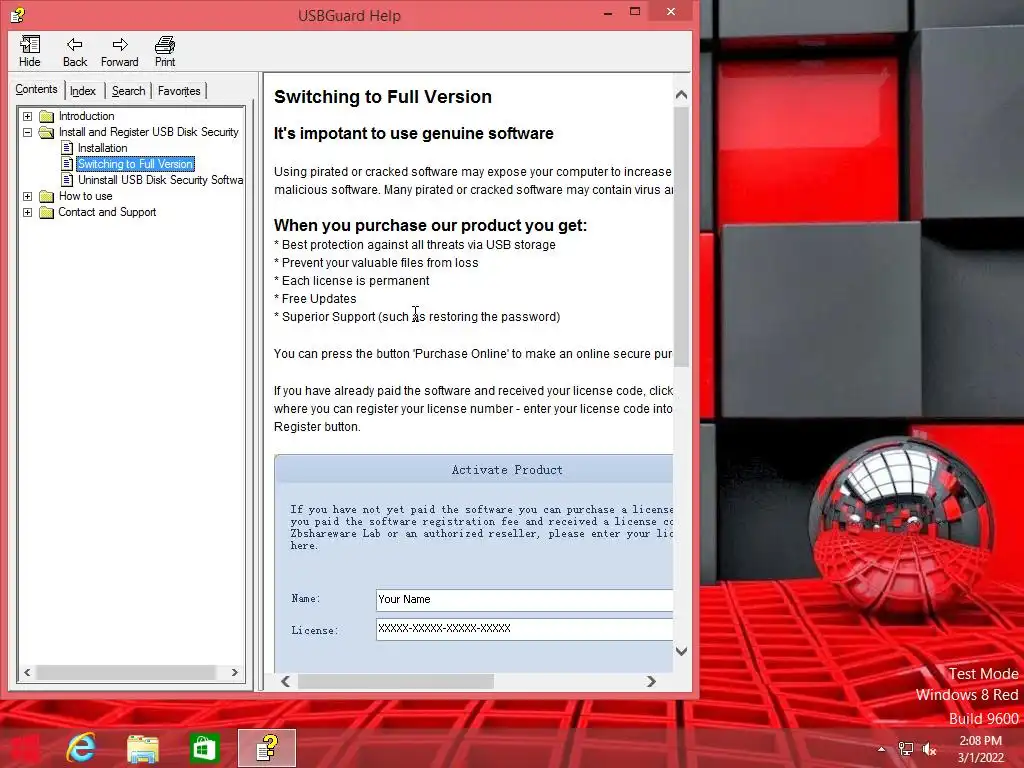Click the open folder icon for Install and Register
Screen dimensions: 1024x768
pos(46,133)
